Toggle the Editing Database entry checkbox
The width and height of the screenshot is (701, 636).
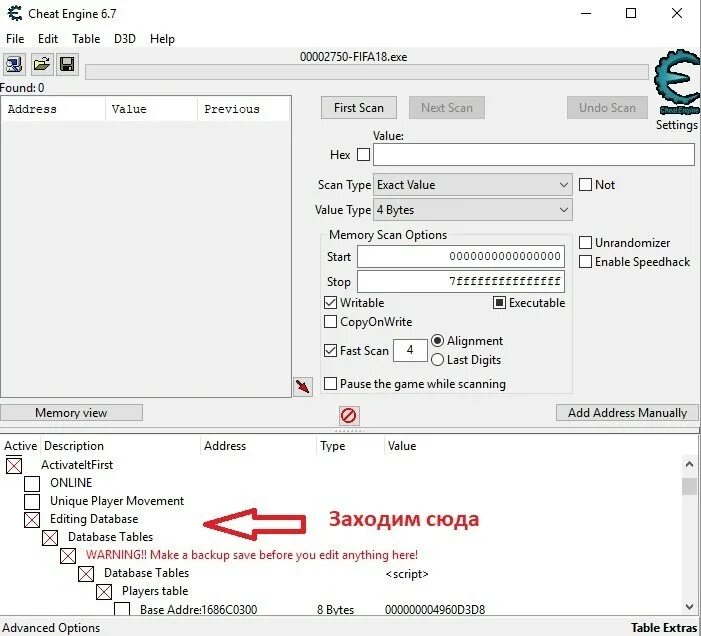coord(32,519)
